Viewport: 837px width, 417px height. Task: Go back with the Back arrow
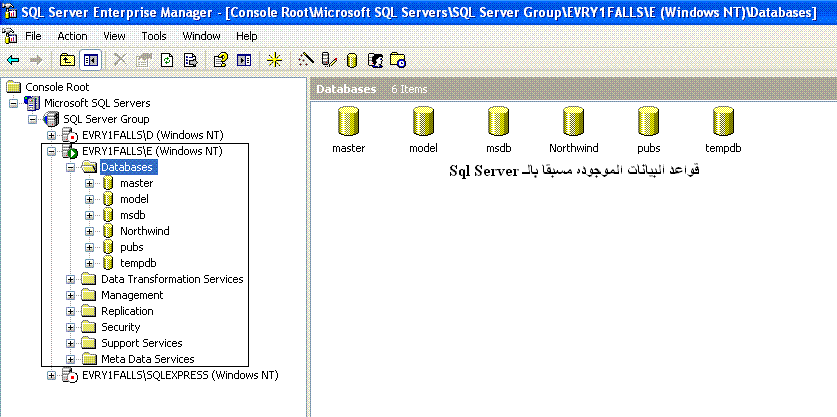pos(13,60)
